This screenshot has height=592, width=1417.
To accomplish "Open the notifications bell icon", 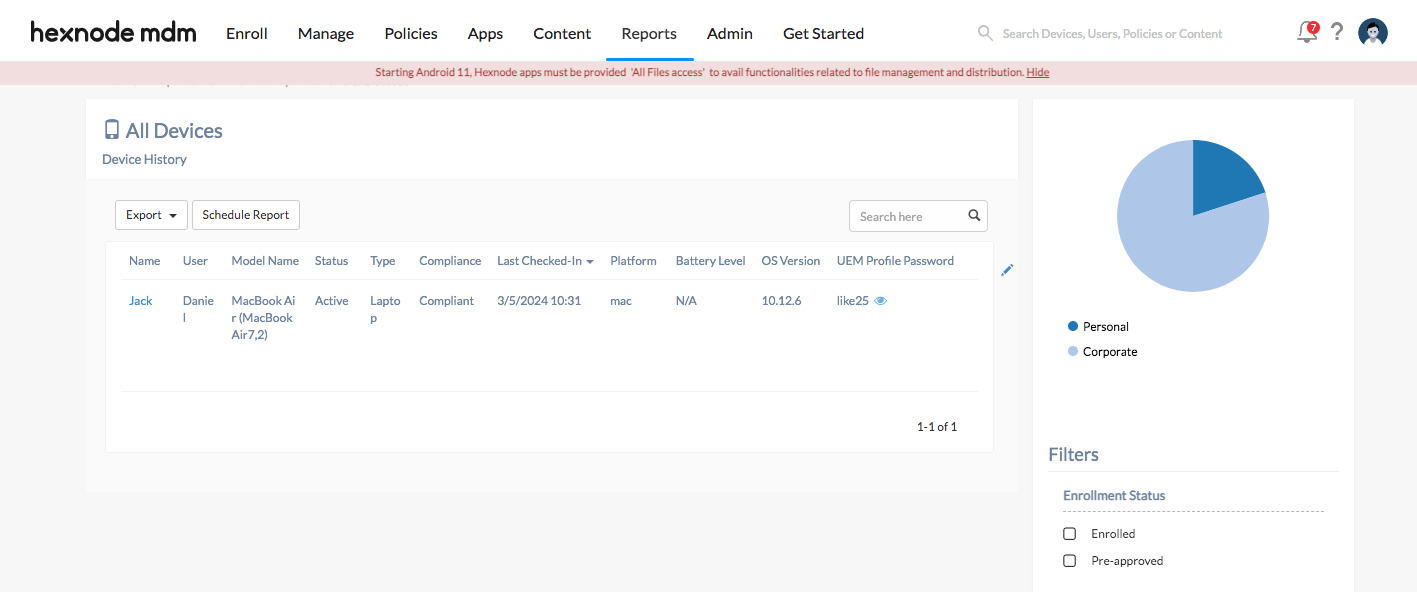I will (x=1307, y=32).
